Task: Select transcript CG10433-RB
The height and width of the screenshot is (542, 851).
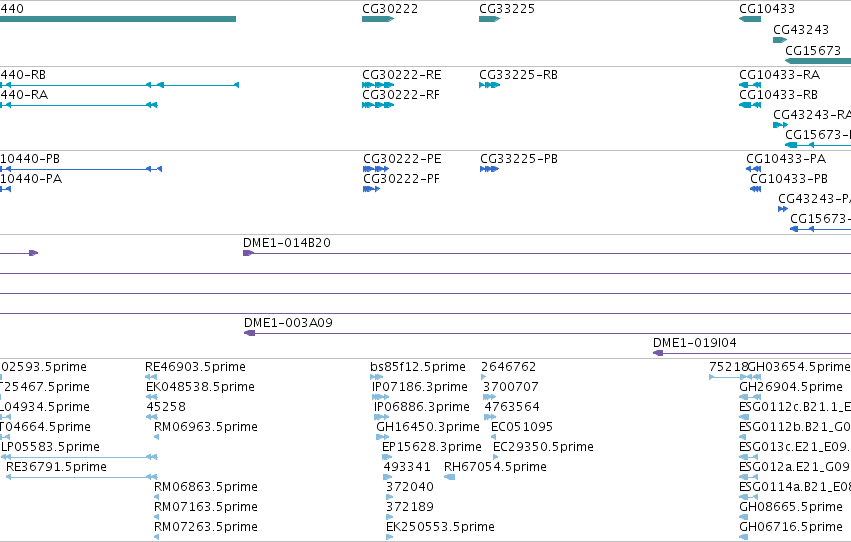Action: tap(750, 105)
